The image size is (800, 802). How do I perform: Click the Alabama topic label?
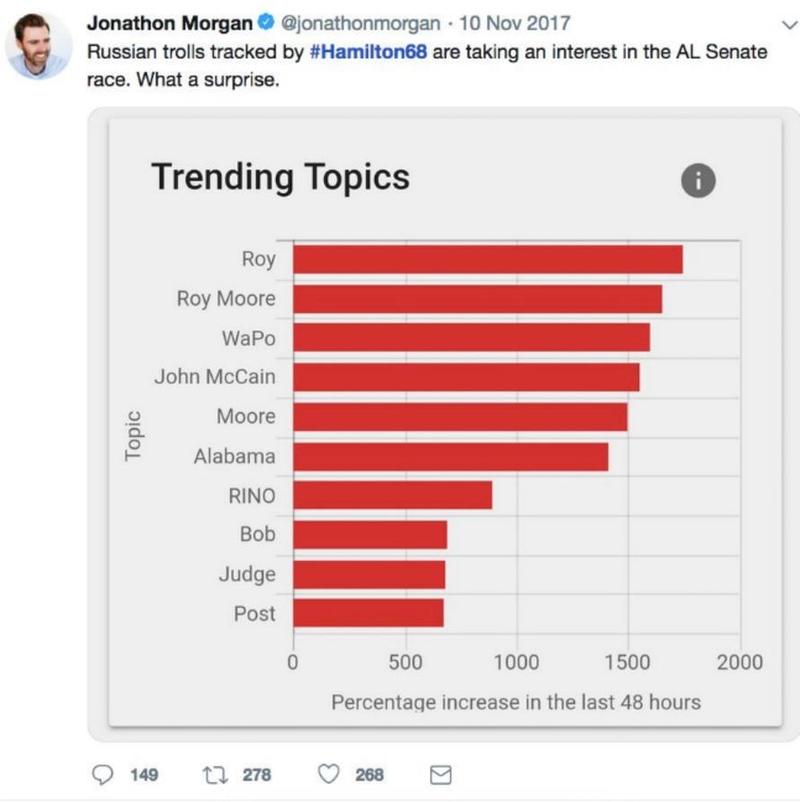click(234, 456)
